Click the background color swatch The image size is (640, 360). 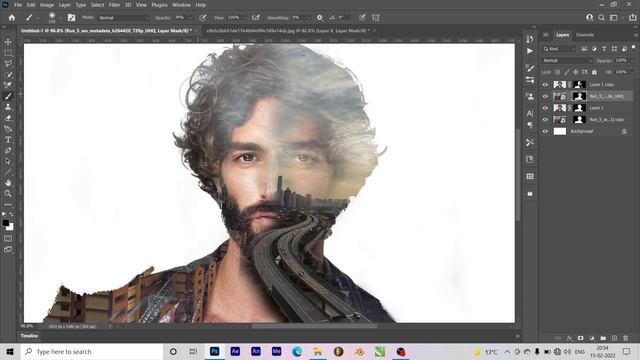(10, 227)
